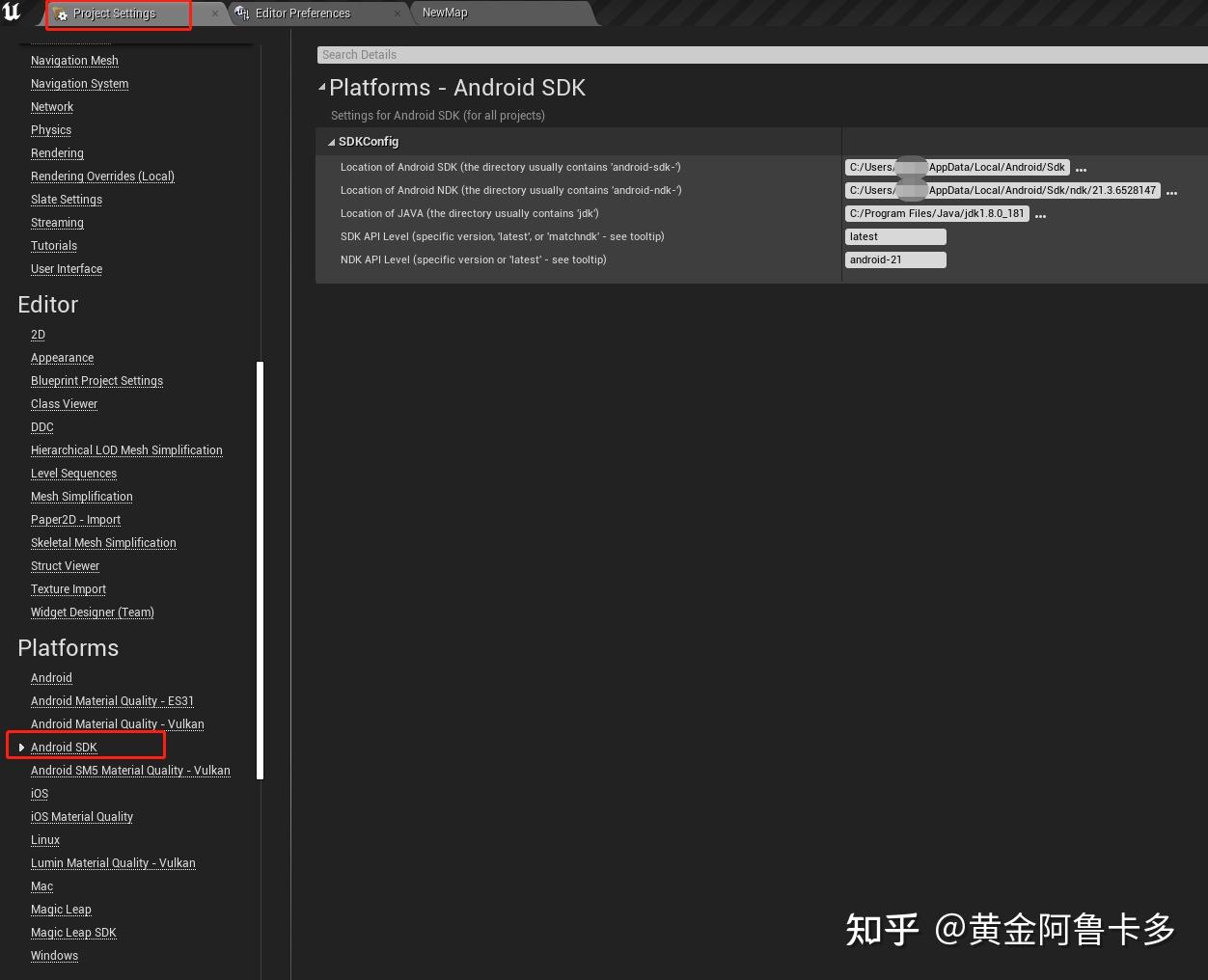
Task: Click the Editor Preferences tab icon
Action: coord(242,14)
